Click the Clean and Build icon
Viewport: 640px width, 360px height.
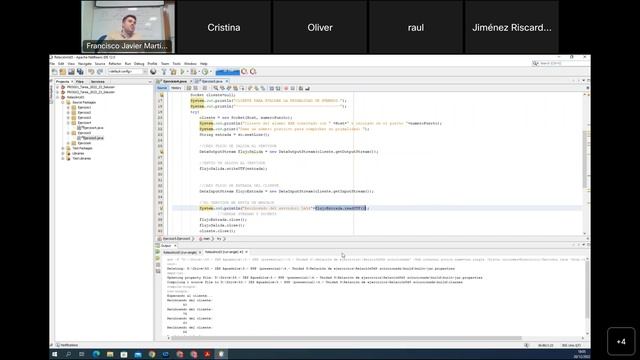click(173, 72)
